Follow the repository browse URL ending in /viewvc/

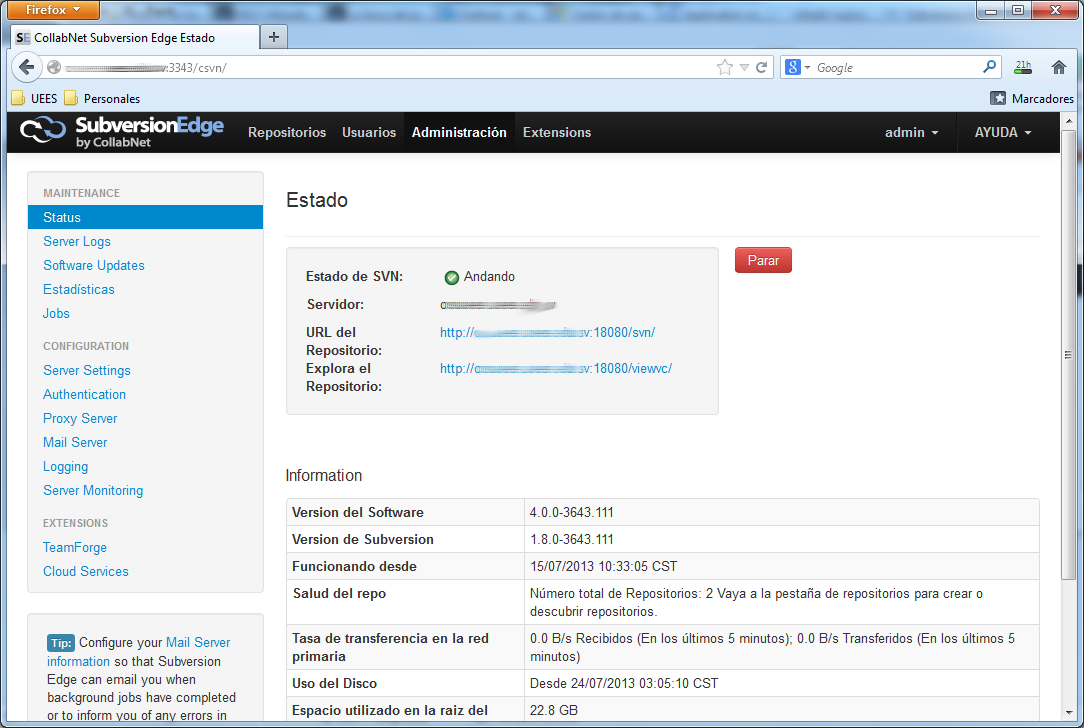556,368
